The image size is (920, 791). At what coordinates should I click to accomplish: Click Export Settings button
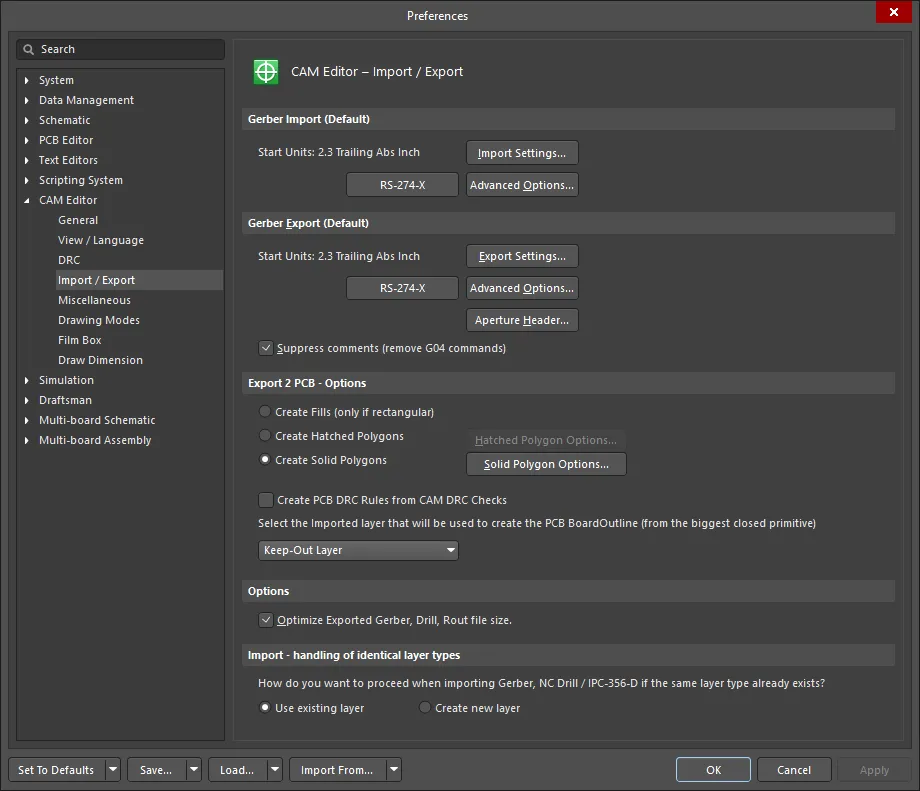(522, 256)
